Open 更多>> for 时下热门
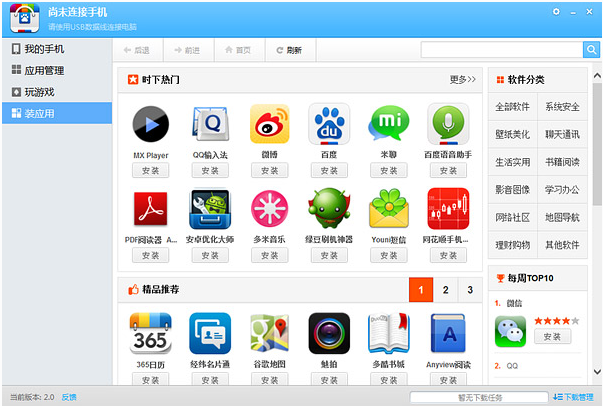The image size is (603, 406). tap(463, 80)
